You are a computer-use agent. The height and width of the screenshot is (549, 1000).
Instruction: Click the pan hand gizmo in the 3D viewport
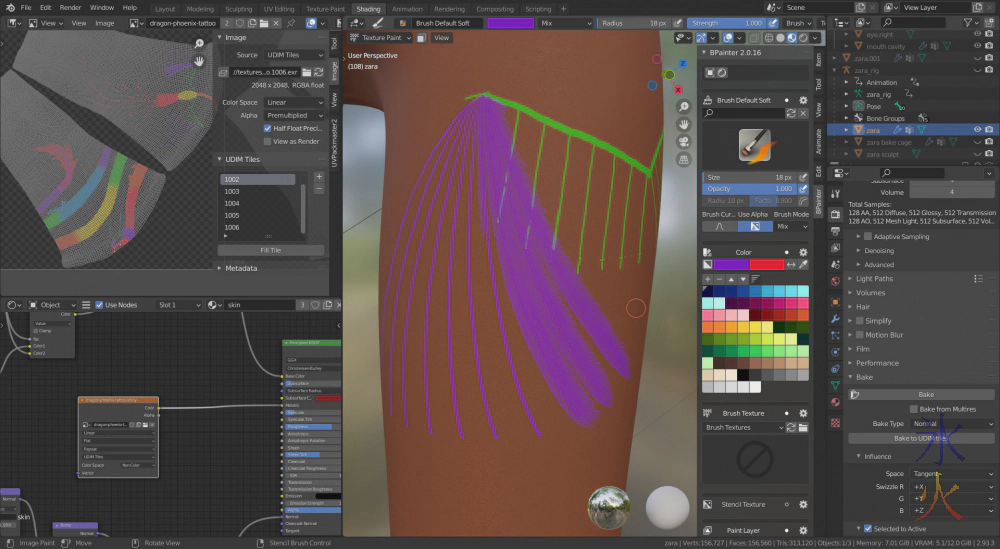pos(683,124)
